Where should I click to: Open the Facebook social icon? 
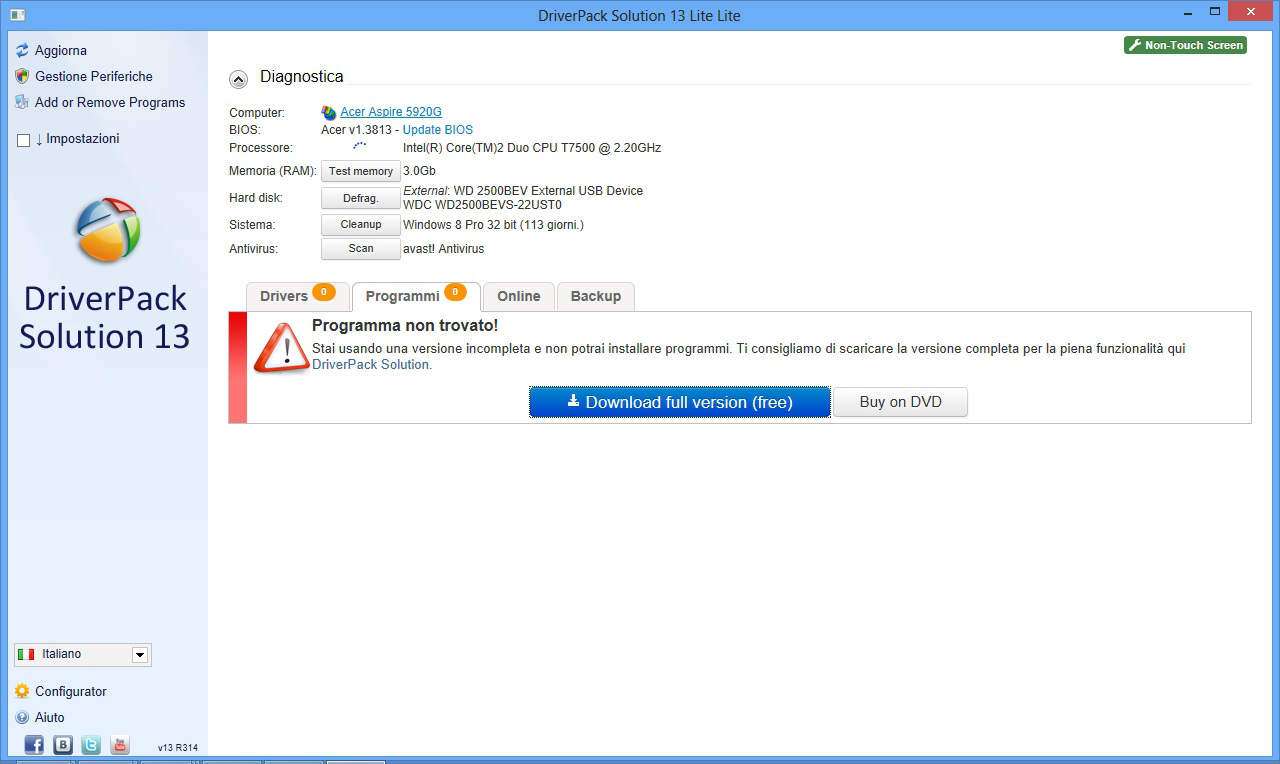34,745
